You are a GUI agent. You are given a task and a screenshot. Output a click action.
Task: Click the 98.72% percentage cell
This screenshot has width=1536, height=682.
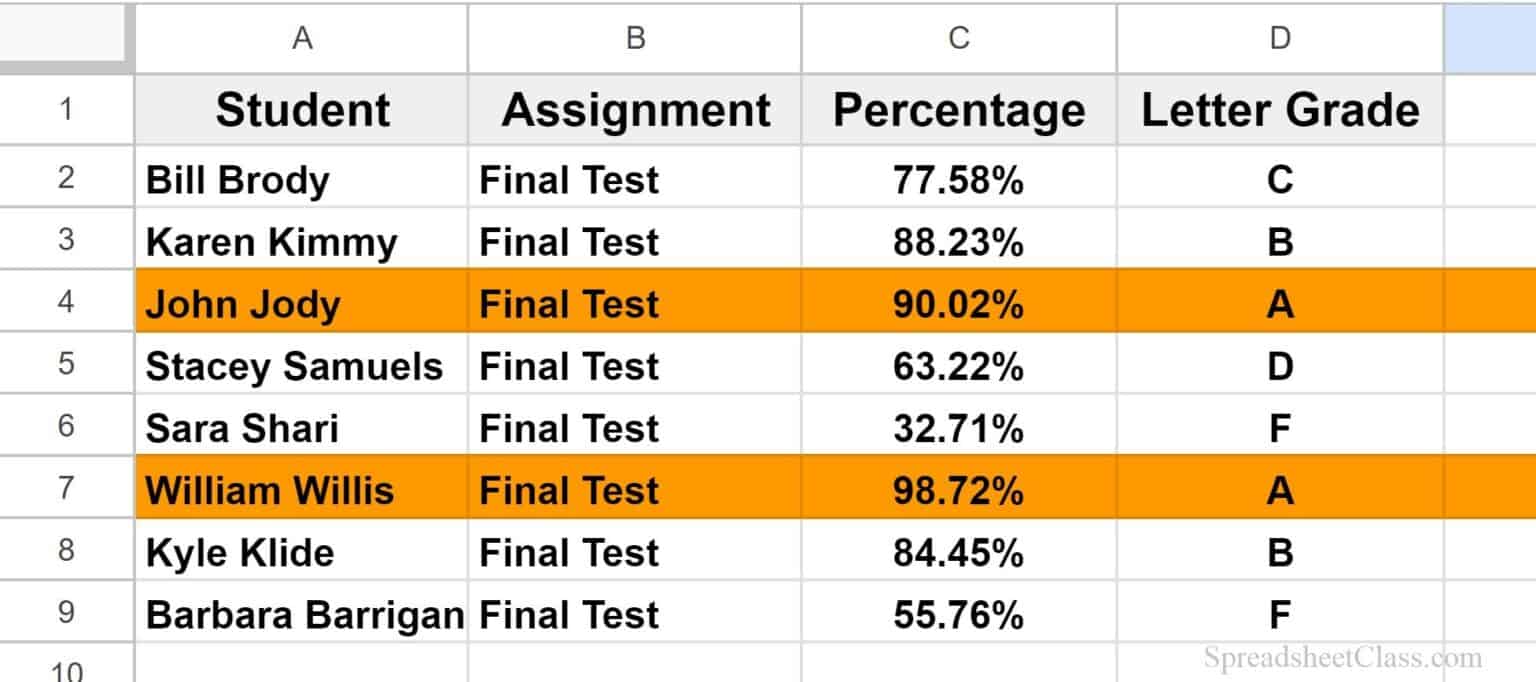[958, 490]
